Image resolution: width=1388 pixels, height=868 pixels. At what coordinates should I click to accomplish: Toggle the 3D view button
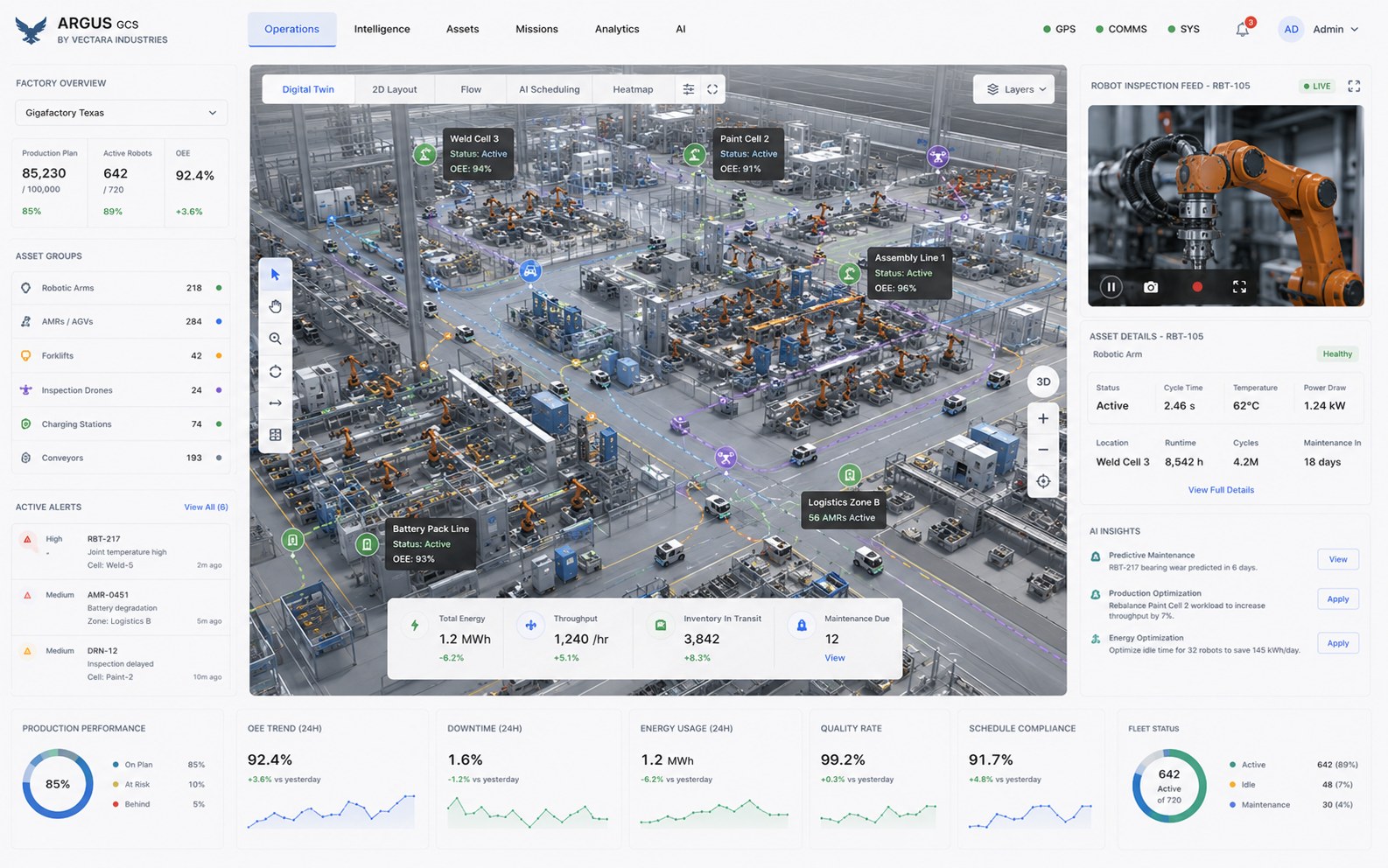(x=1043, y=381)
